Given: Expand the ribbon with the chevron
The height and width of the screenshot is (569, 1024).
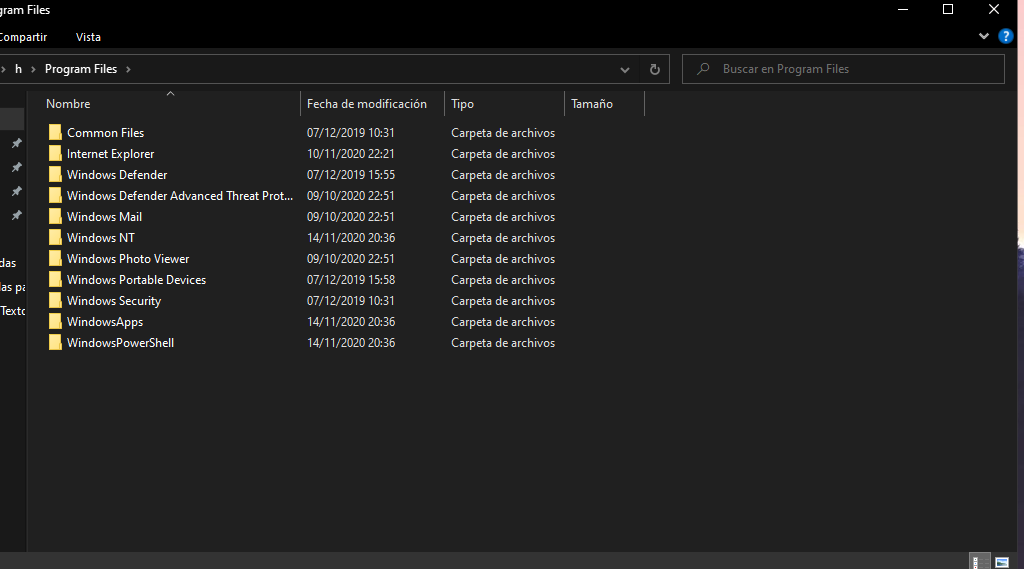Looking at the screenshot, I should point(984,37).
